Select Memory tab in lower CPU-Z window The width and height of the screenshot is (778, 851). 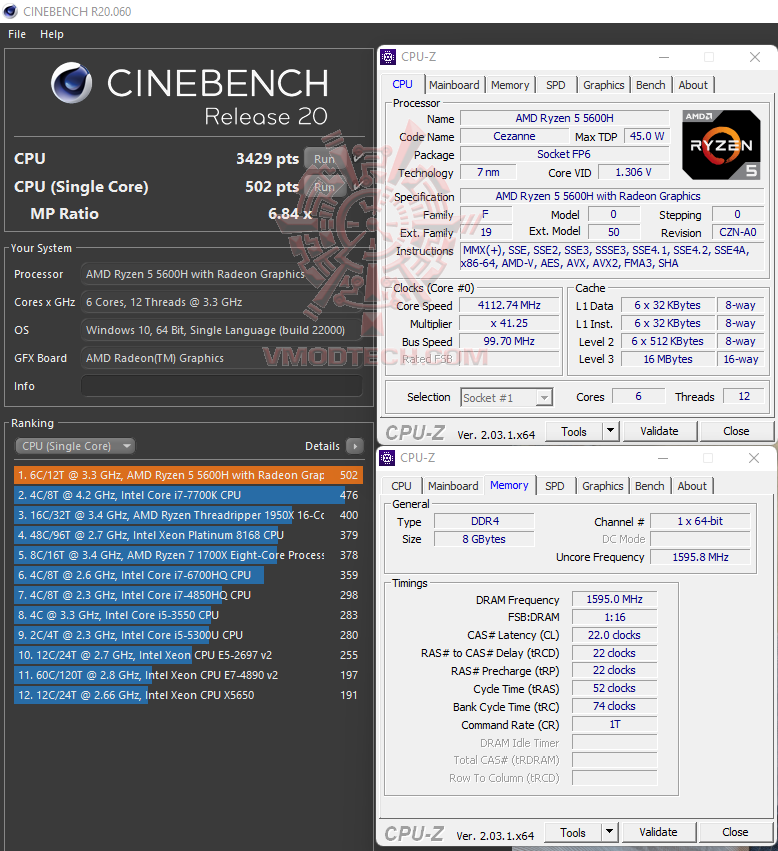click(509, 485)
